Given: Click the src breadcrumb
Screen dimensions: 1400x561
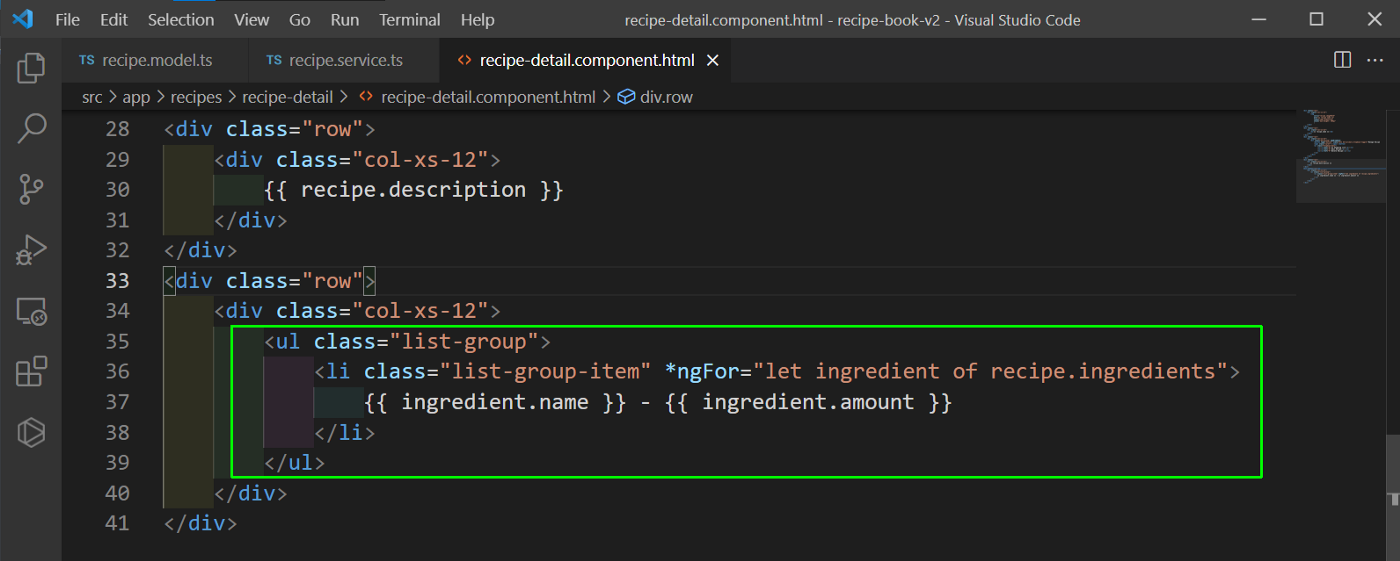Looking at the screenshot, I should point(92,97).
